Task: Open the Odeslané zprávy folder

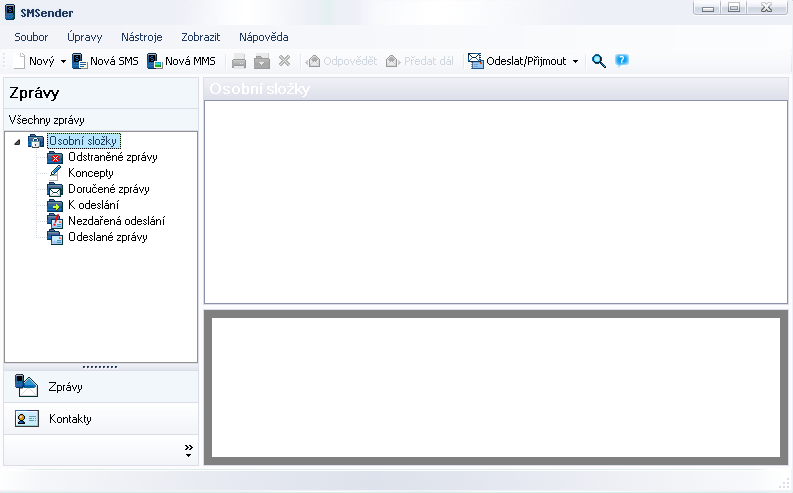Action: (x=107, y=237)
